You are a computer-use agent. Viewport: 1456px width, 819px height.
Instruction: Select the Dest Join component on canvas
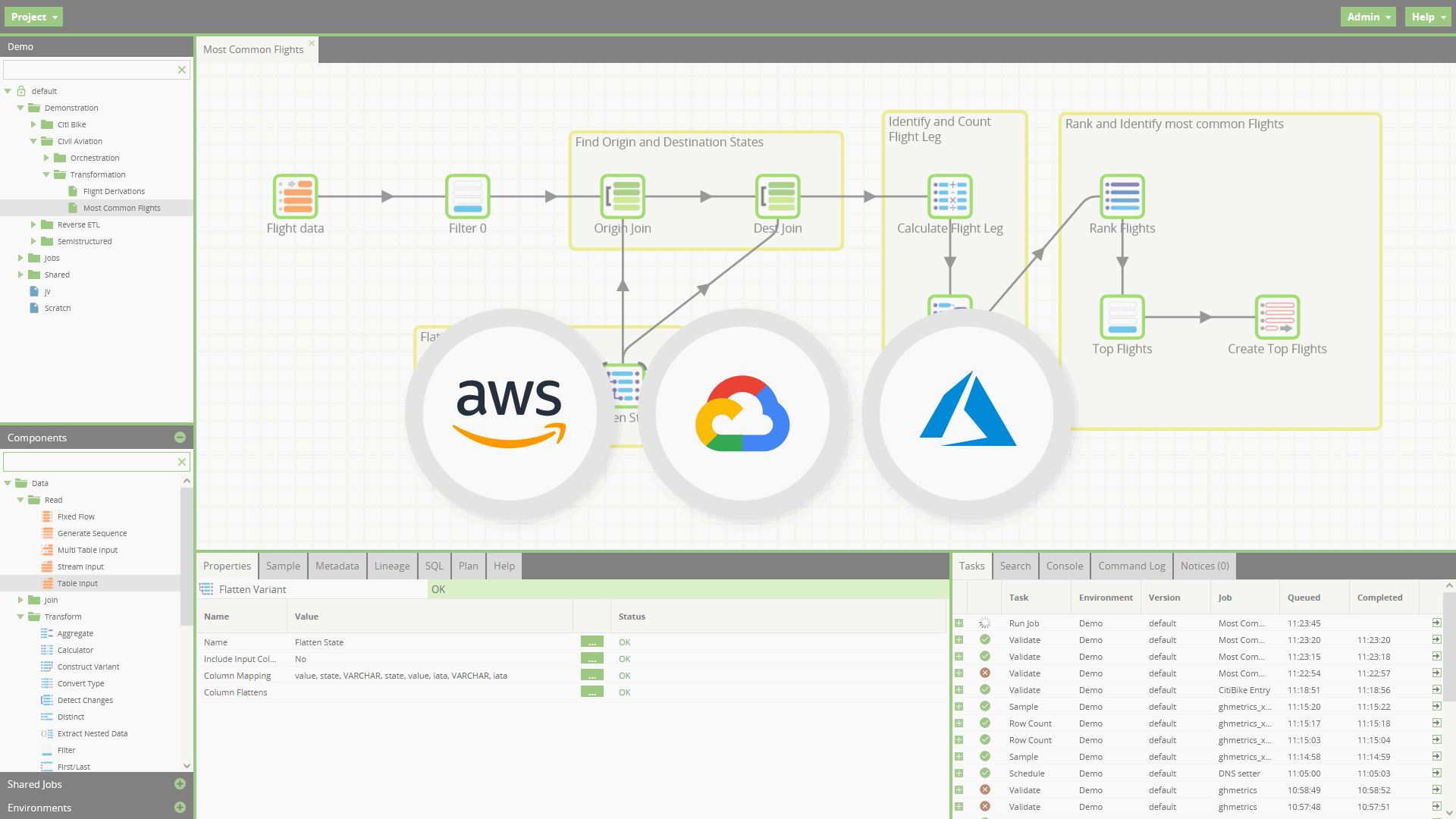pos(777,196)
